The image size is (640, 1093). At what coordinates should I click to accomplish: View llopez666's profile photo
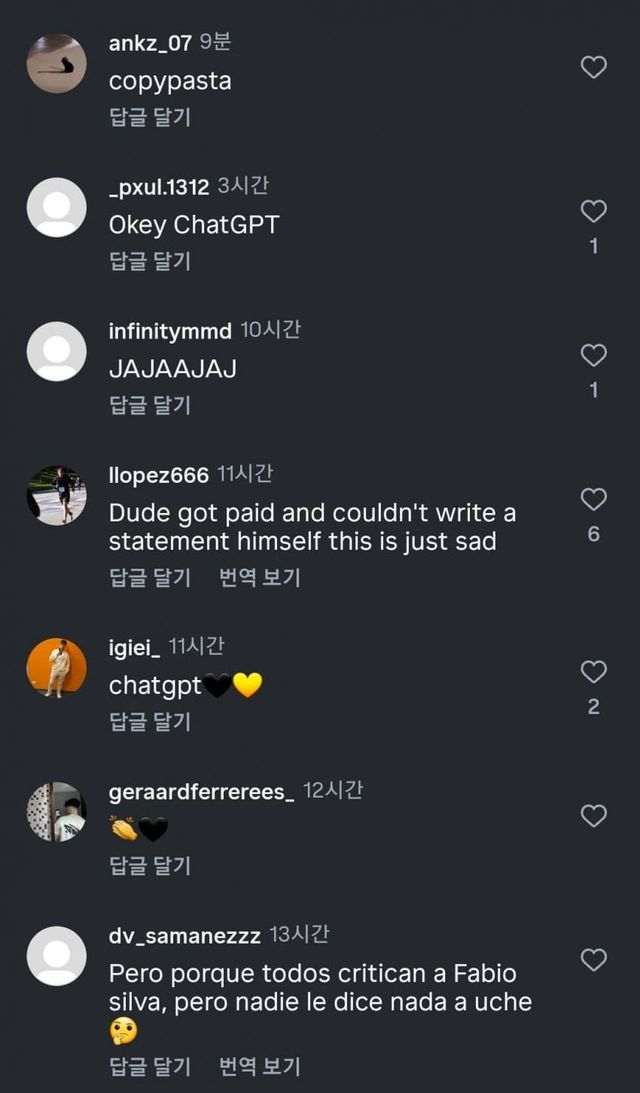pos(56,496)
